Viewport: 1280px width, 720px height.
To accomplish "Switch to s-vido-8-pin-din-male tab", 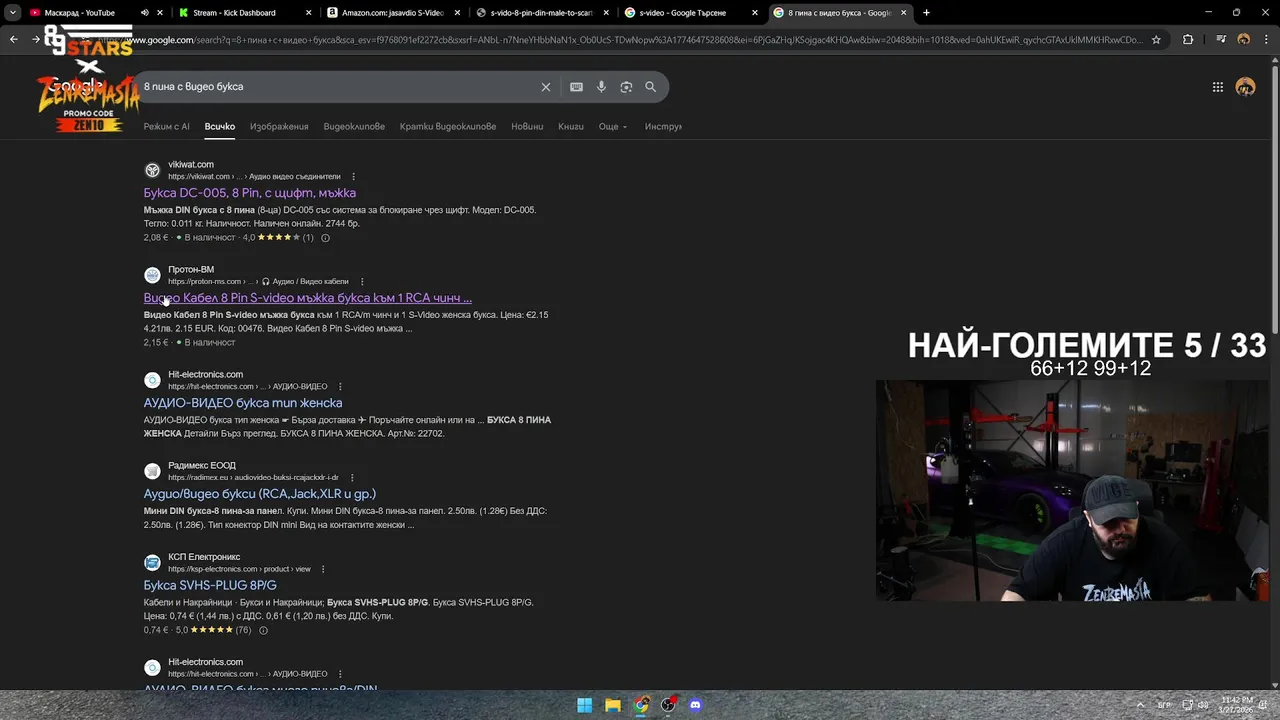I will tap(541, 13).
